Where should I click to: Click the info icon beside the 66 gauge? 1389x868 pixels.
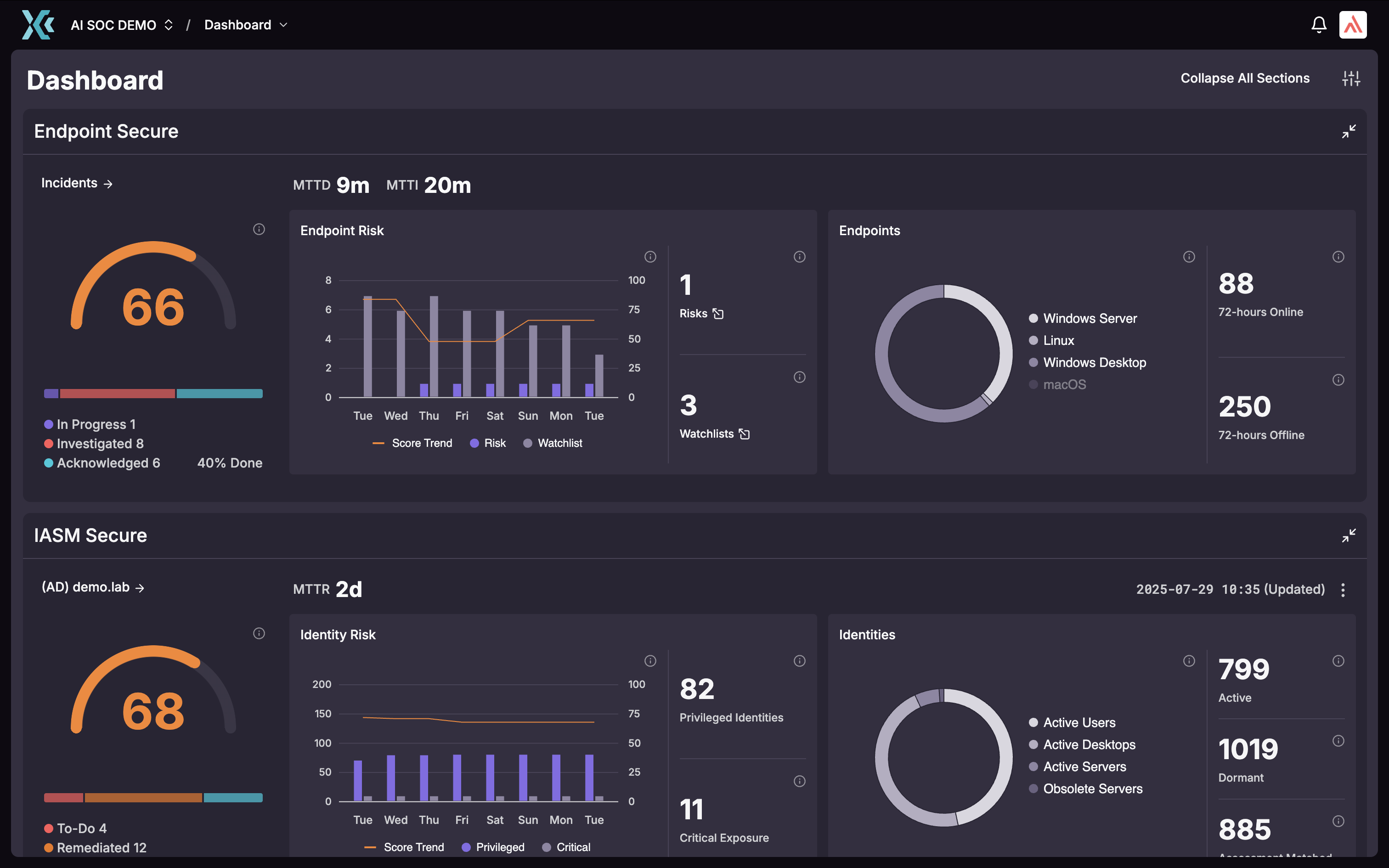click(258, 229)
